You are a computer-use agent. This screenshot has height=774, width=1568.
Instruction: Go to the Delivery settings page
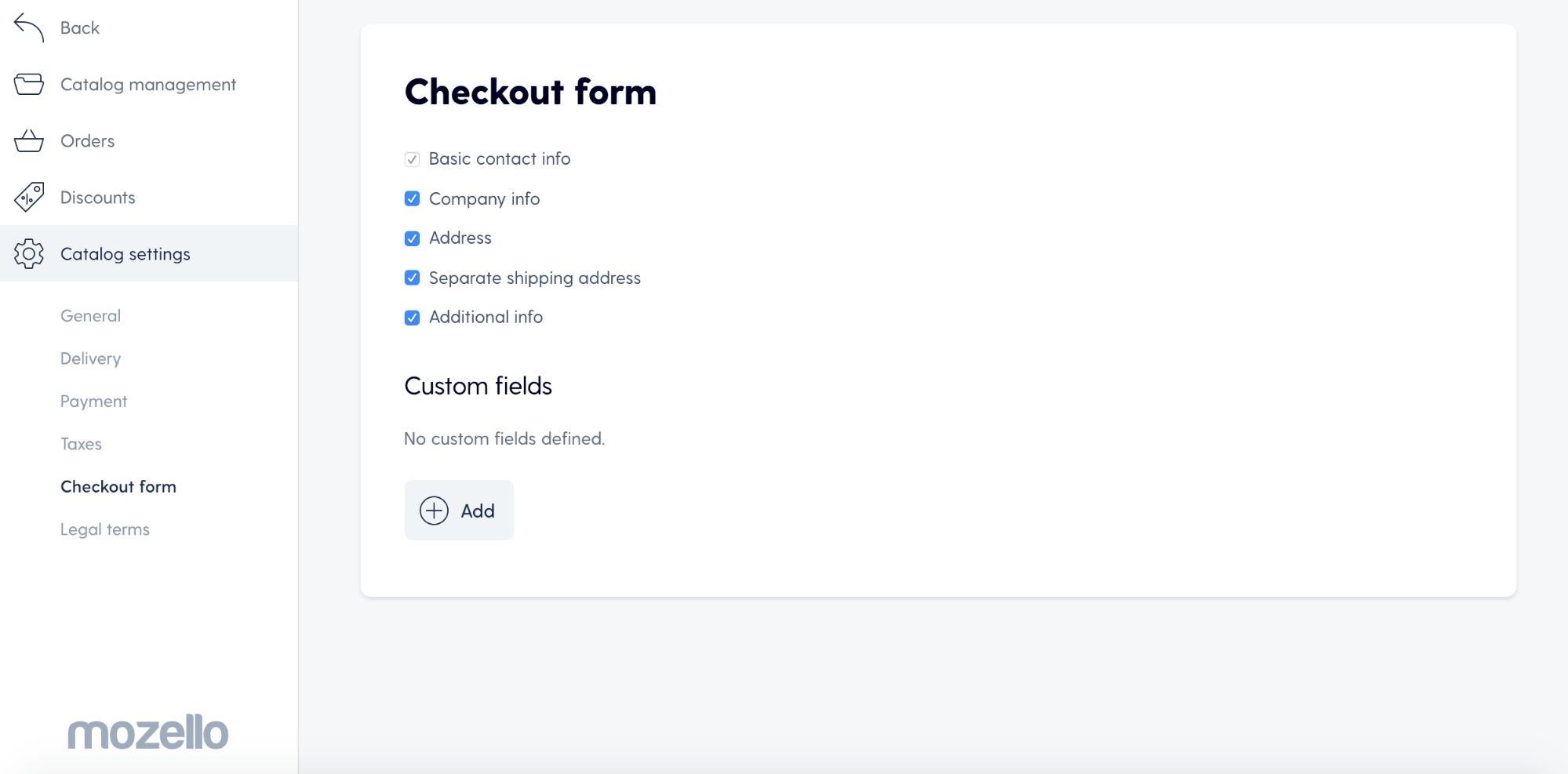pyautogui.click(x=90, y=358)
